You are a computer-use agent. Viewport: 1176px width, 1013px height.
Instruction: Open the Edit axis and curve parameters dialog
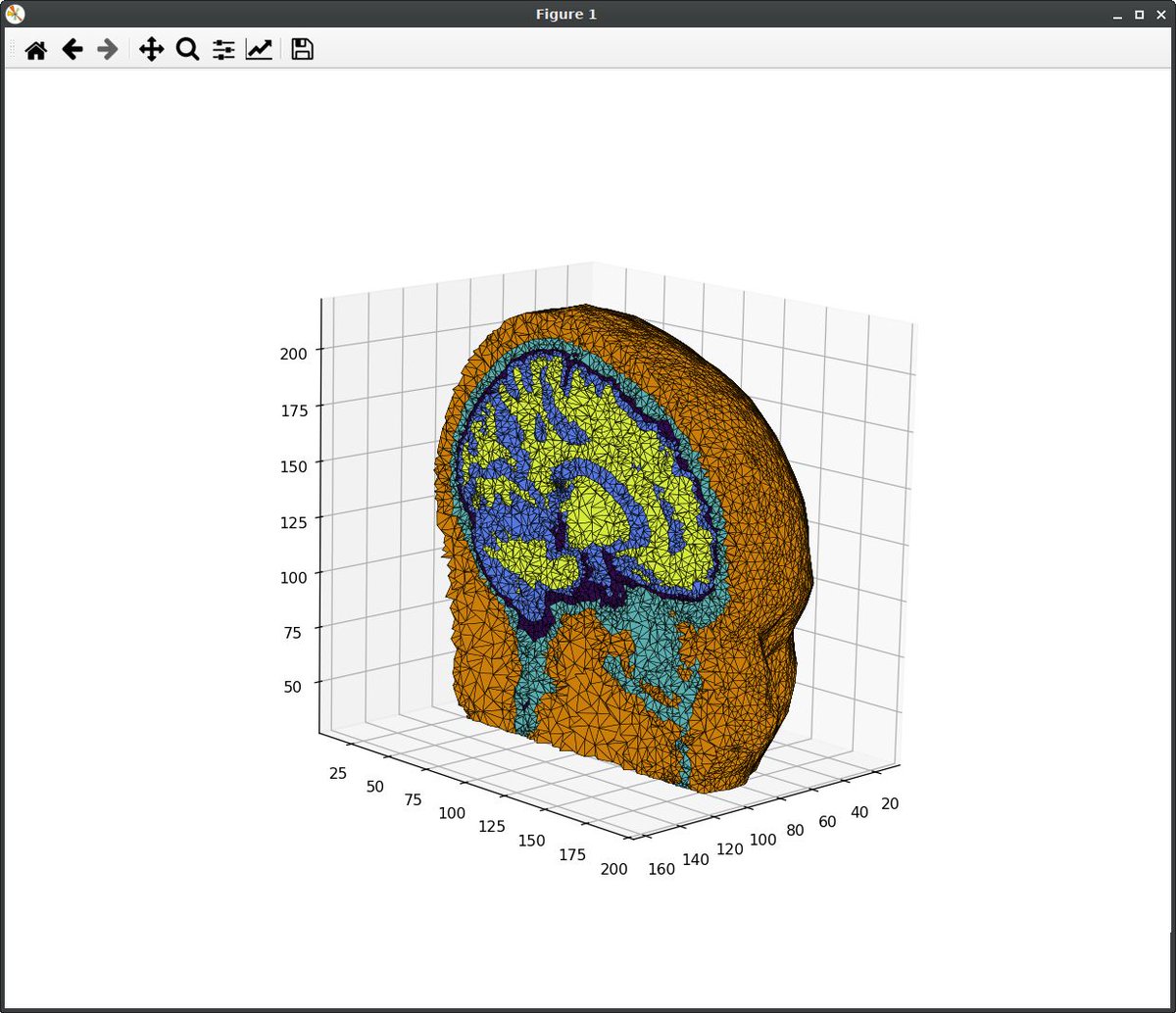tap(259, 50)
